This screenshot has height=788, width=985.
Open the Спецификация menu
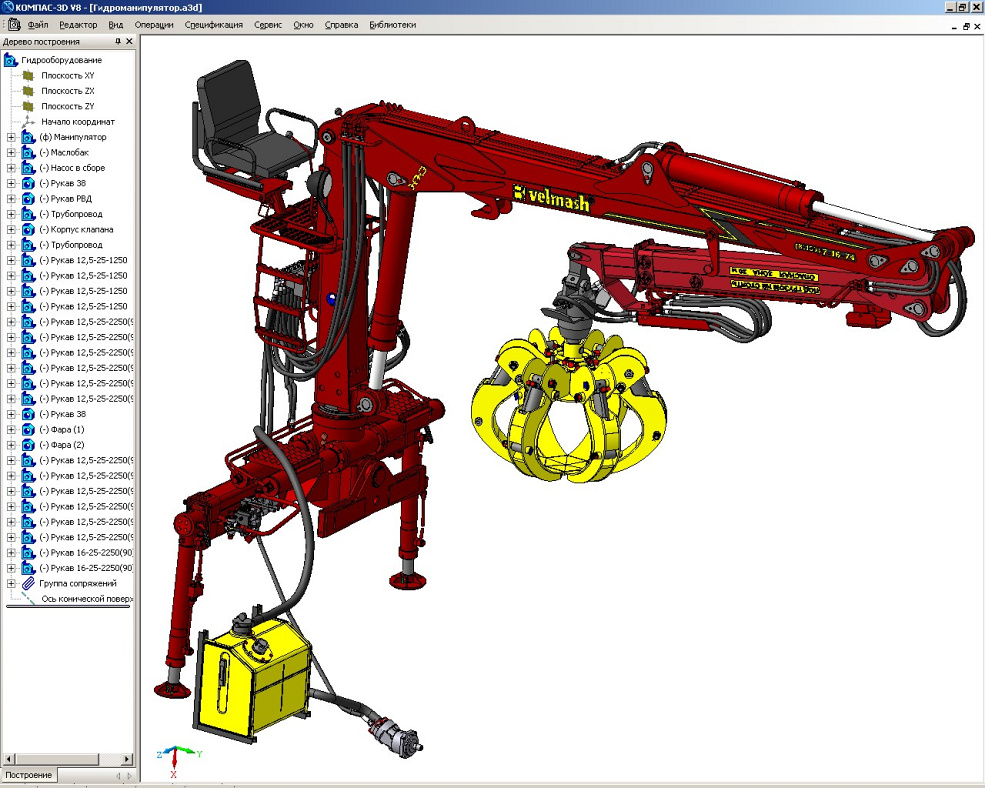coord(214,24)
